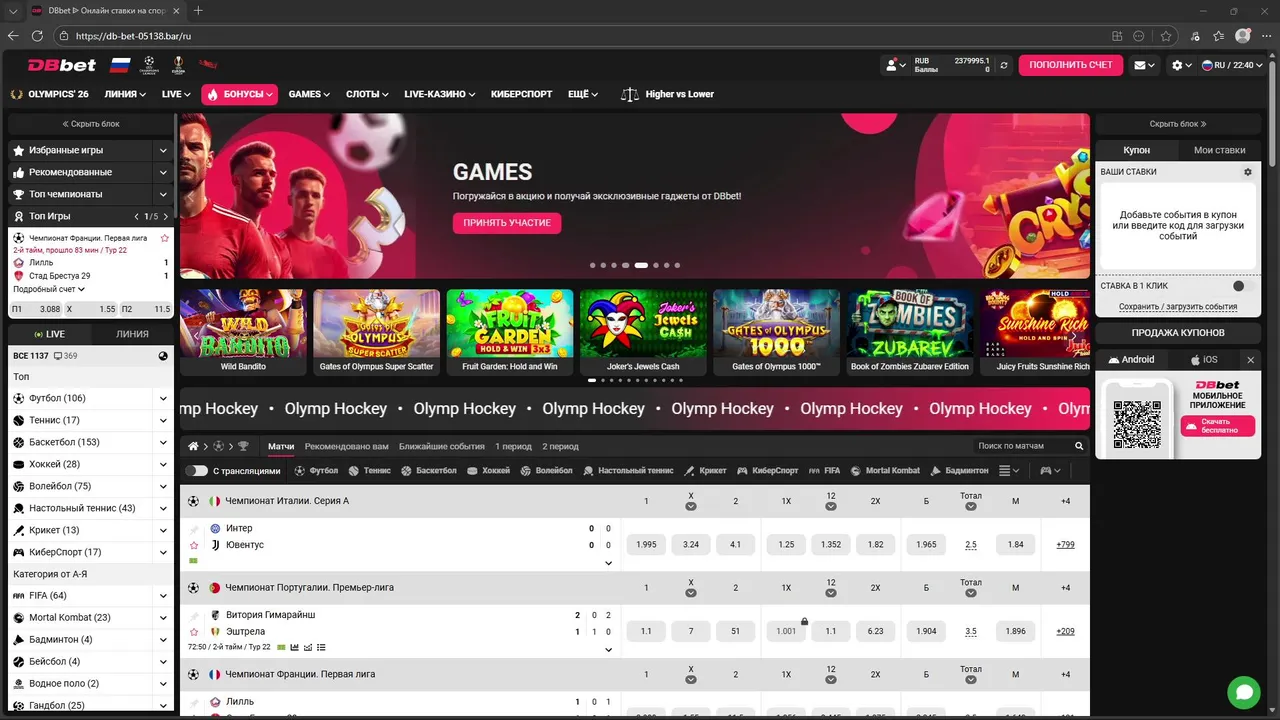Filter matches by Теннис
1280x720 pixels.
point(369,470)
